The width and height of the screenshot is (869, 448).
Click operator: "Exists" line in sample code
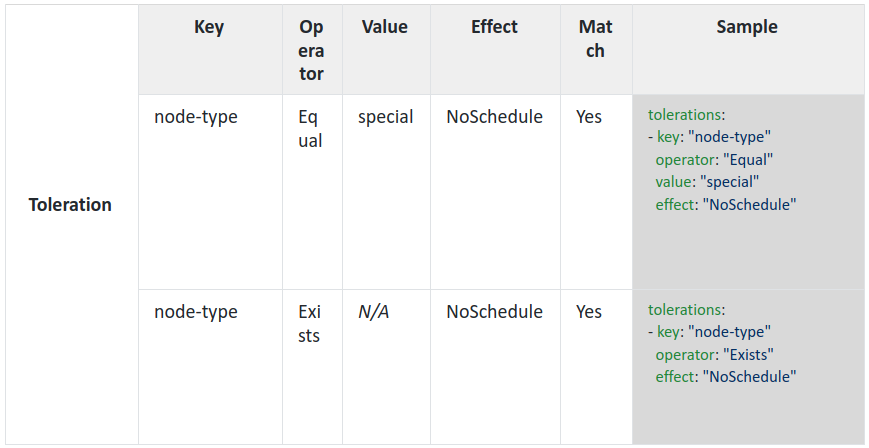[715, 354]
